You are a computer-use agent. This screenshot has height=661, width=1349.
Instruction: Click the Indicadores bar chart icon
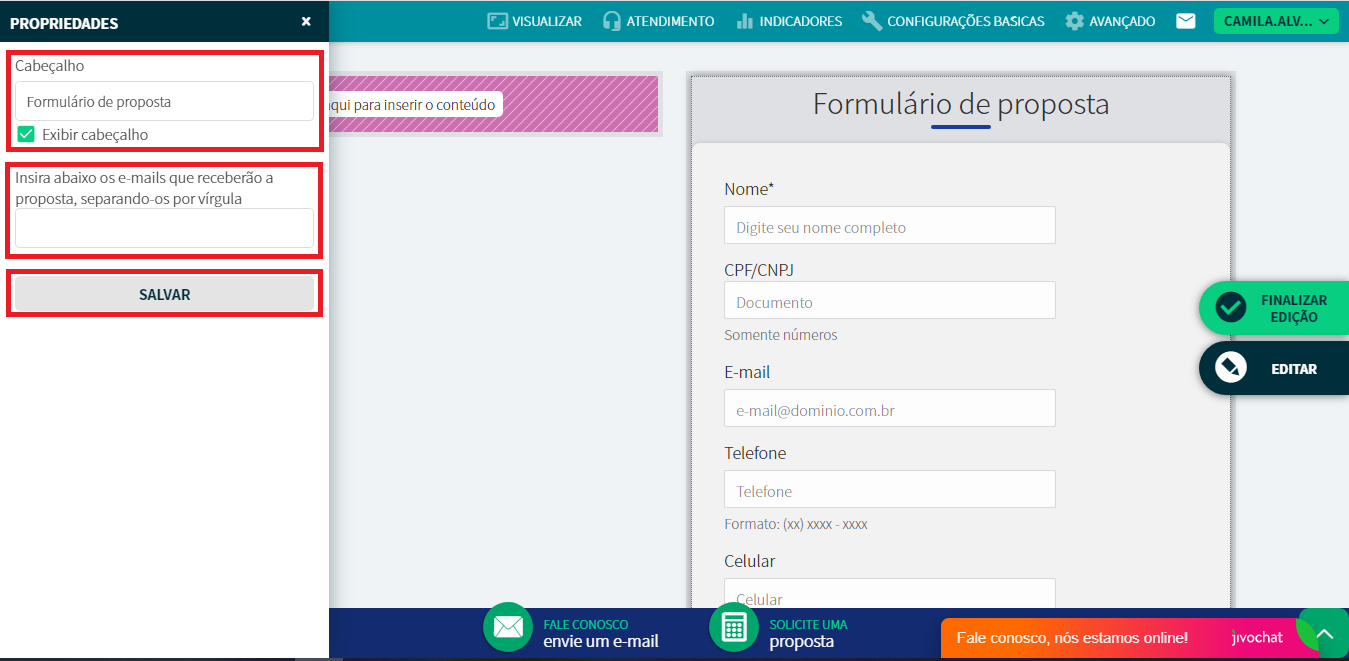[x=744, y=21]
